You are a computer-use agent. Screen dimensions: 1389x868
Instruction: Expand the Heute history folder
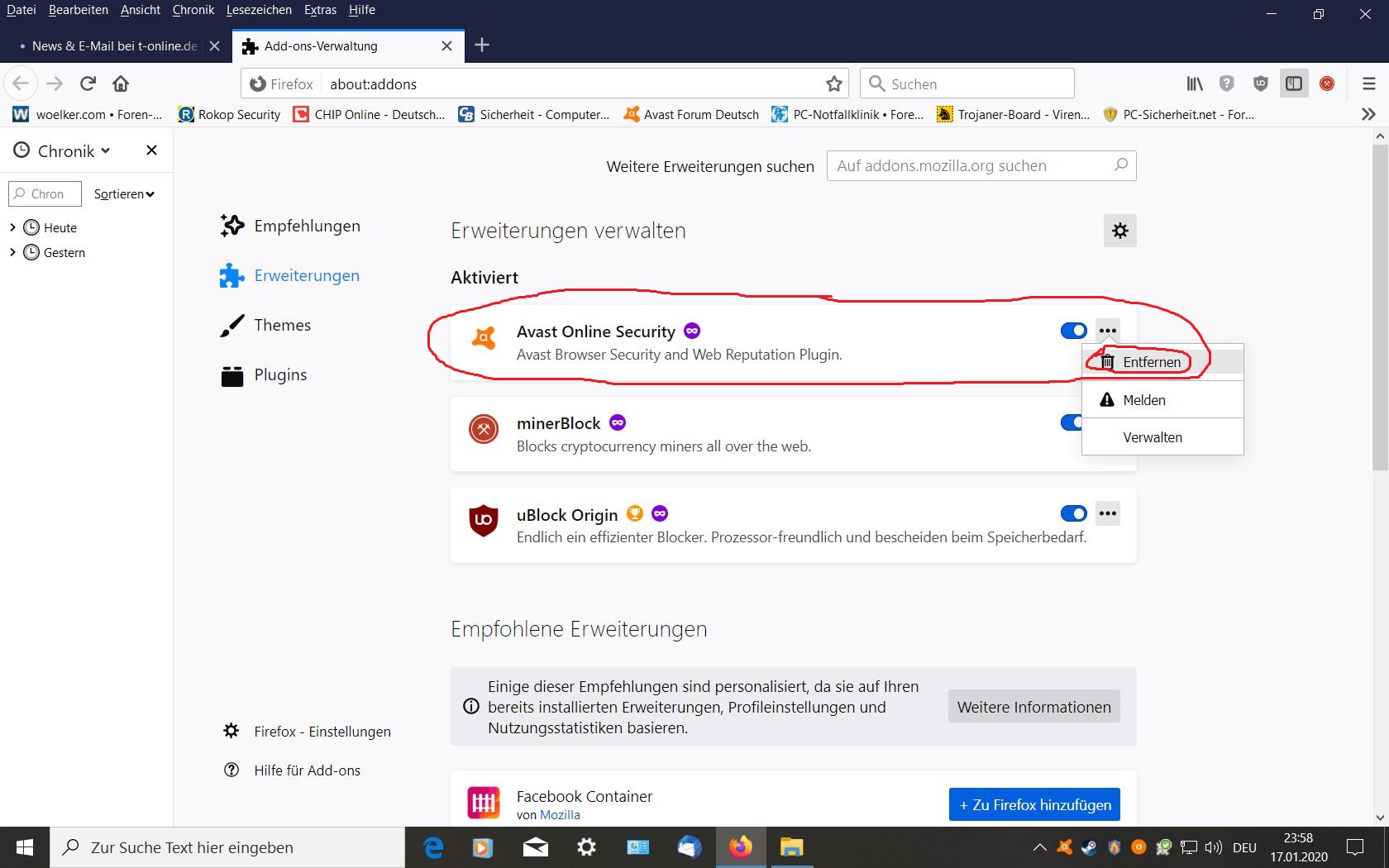coord(12,227)
